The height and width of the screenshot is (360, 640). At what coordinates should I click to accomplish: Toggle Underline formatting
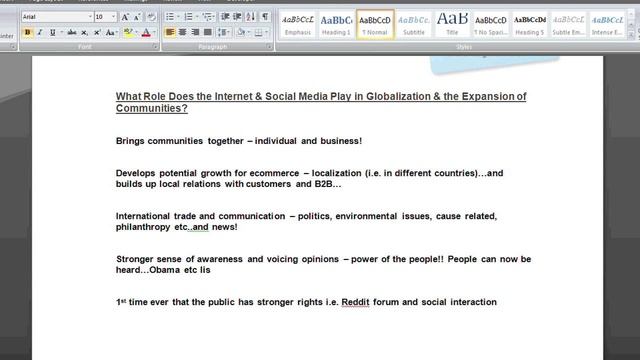point(52,32)
